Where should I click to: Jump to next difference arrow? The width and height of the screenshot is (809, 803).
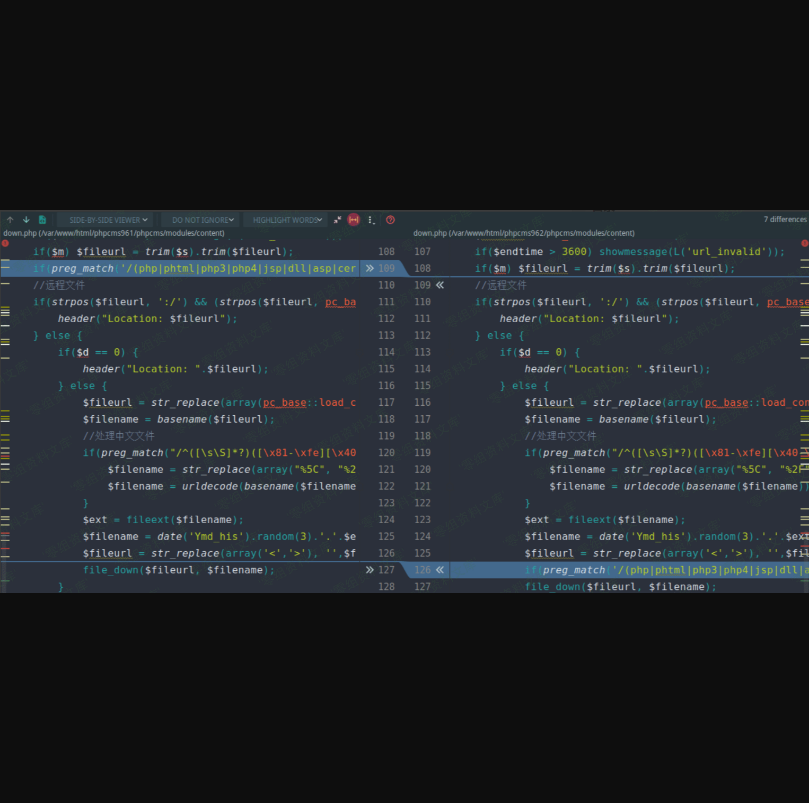pyautogui.click(x=26, y=220)
